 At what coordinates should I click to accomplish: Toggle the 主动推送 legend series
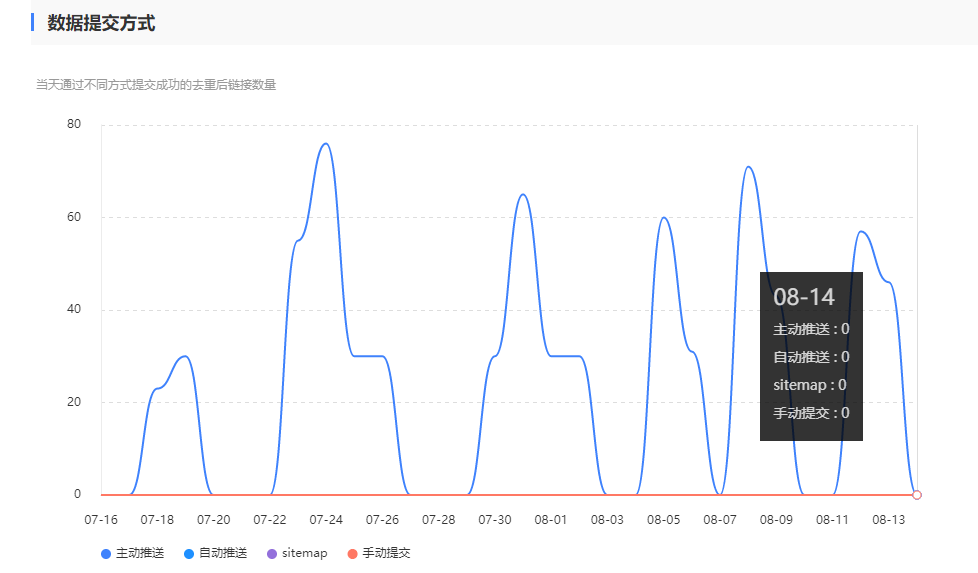tap(133, 553)
